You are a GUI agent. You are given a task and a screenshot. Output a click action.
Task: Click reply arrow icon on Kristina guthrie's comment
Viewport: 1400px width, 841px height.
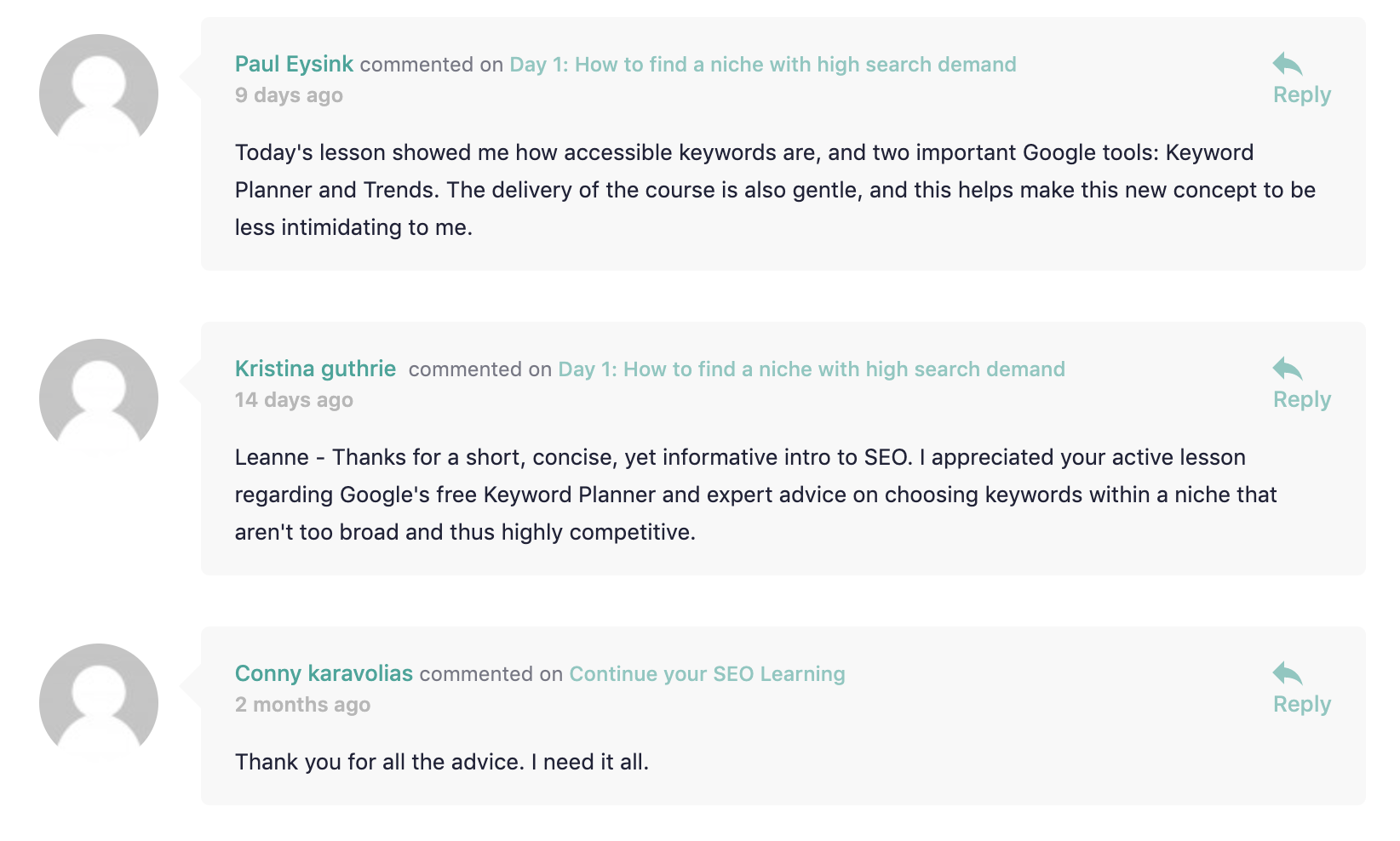coord(1288,369)
